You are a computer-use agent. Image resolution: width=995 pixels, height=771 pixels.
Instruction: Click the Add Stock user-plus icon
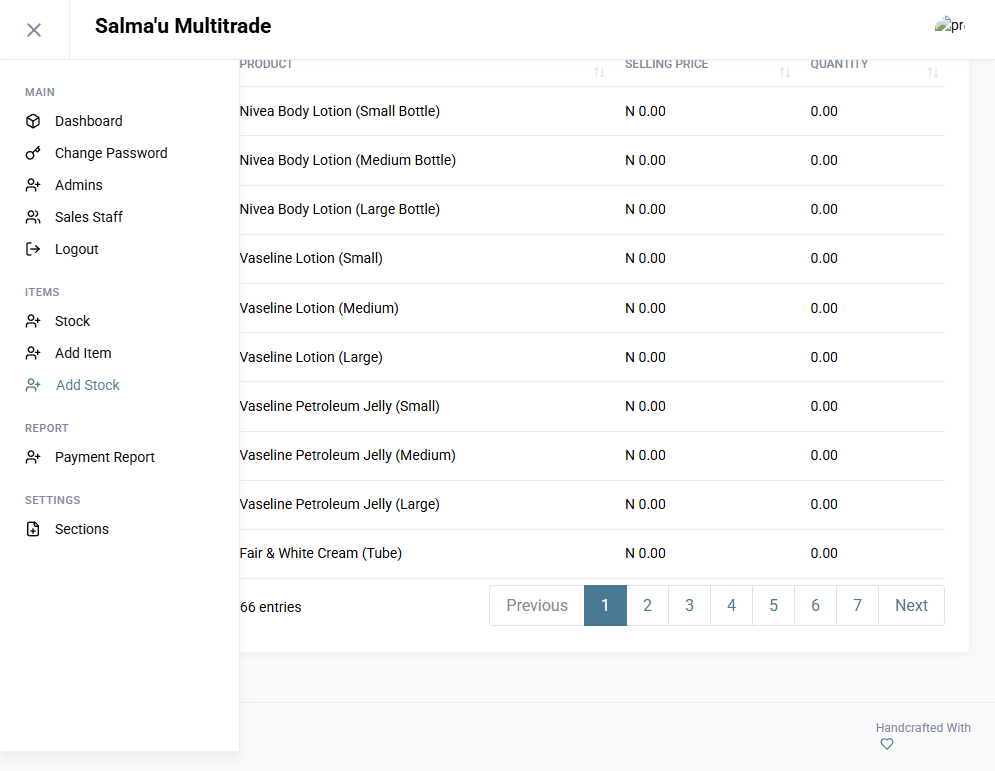coord(33,385)
